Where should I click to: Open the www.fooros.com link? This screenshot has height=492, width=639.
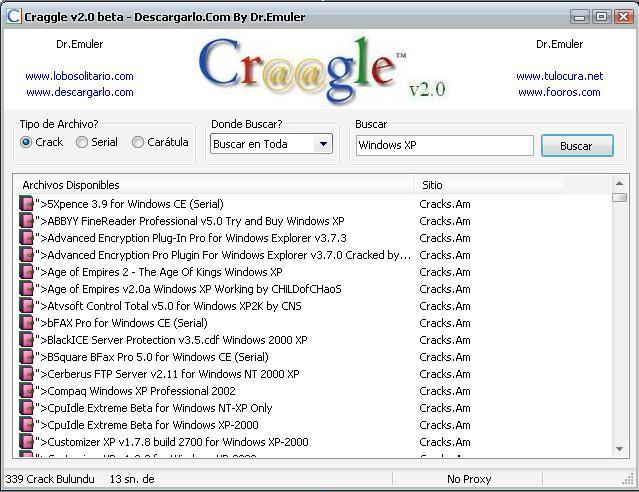click(559, 92)
